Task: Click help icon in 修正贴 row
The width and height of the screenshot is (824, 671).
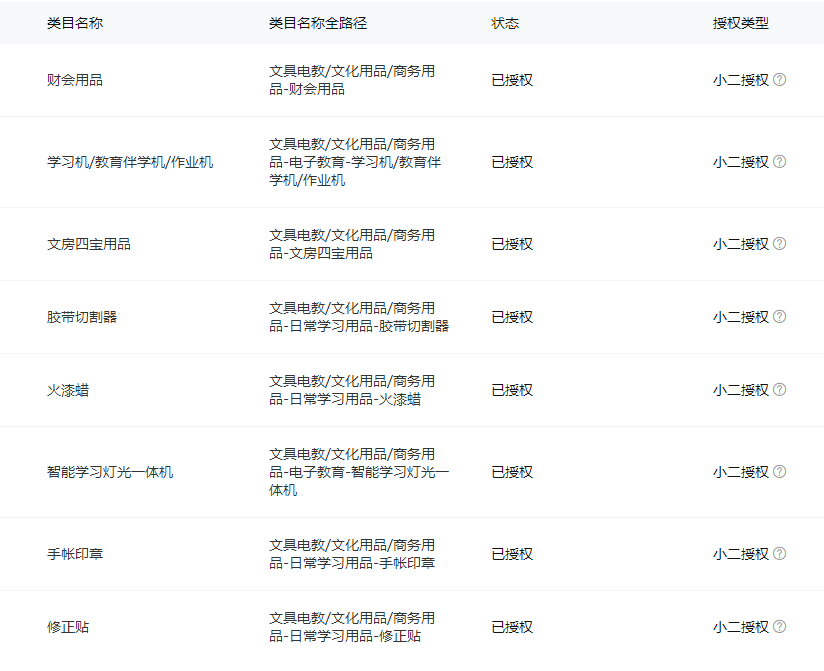Action: (x=780, y=627)
